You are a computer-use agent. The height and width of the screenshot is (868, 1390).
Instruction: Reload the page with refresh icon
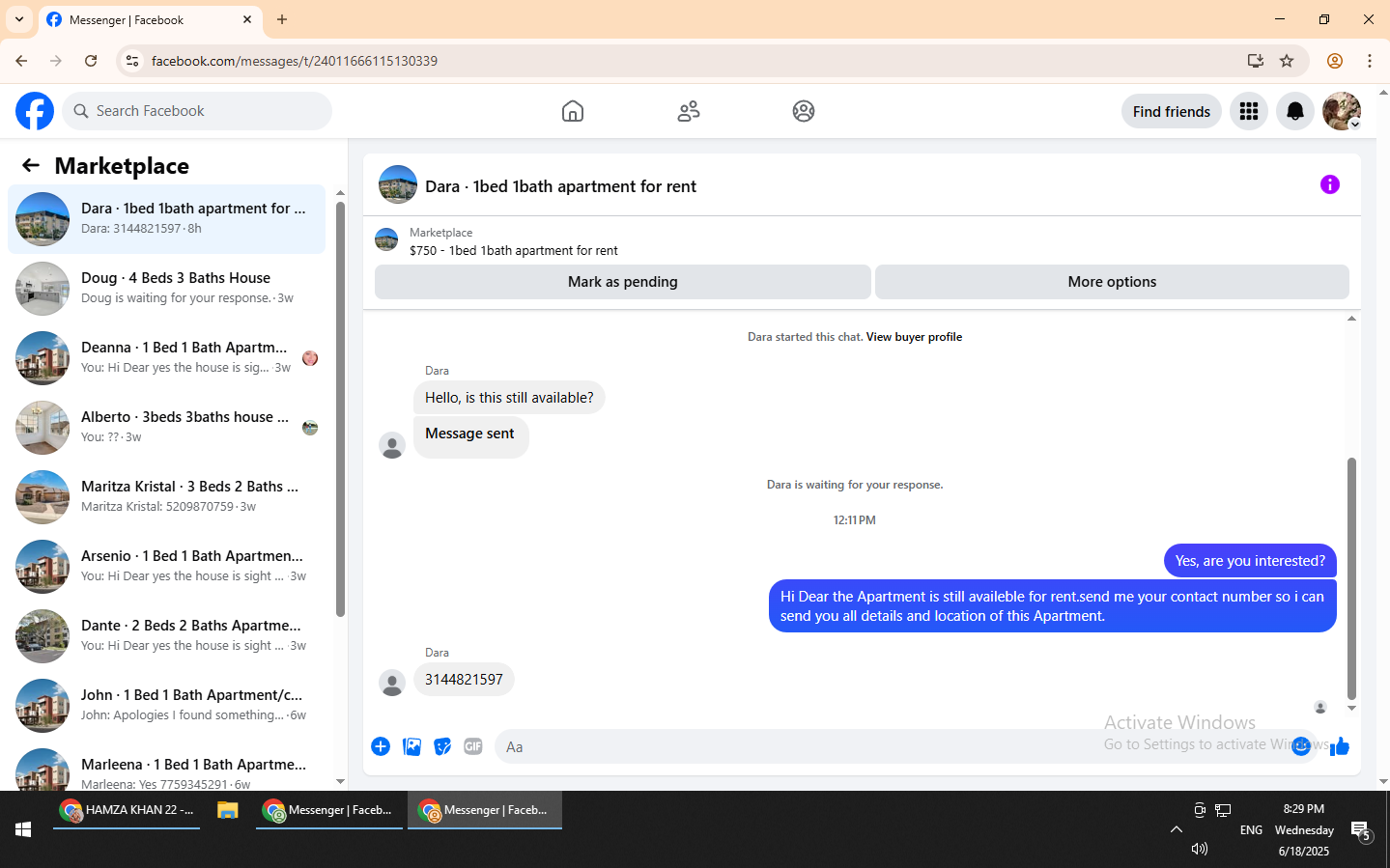[x=91, y=61]
